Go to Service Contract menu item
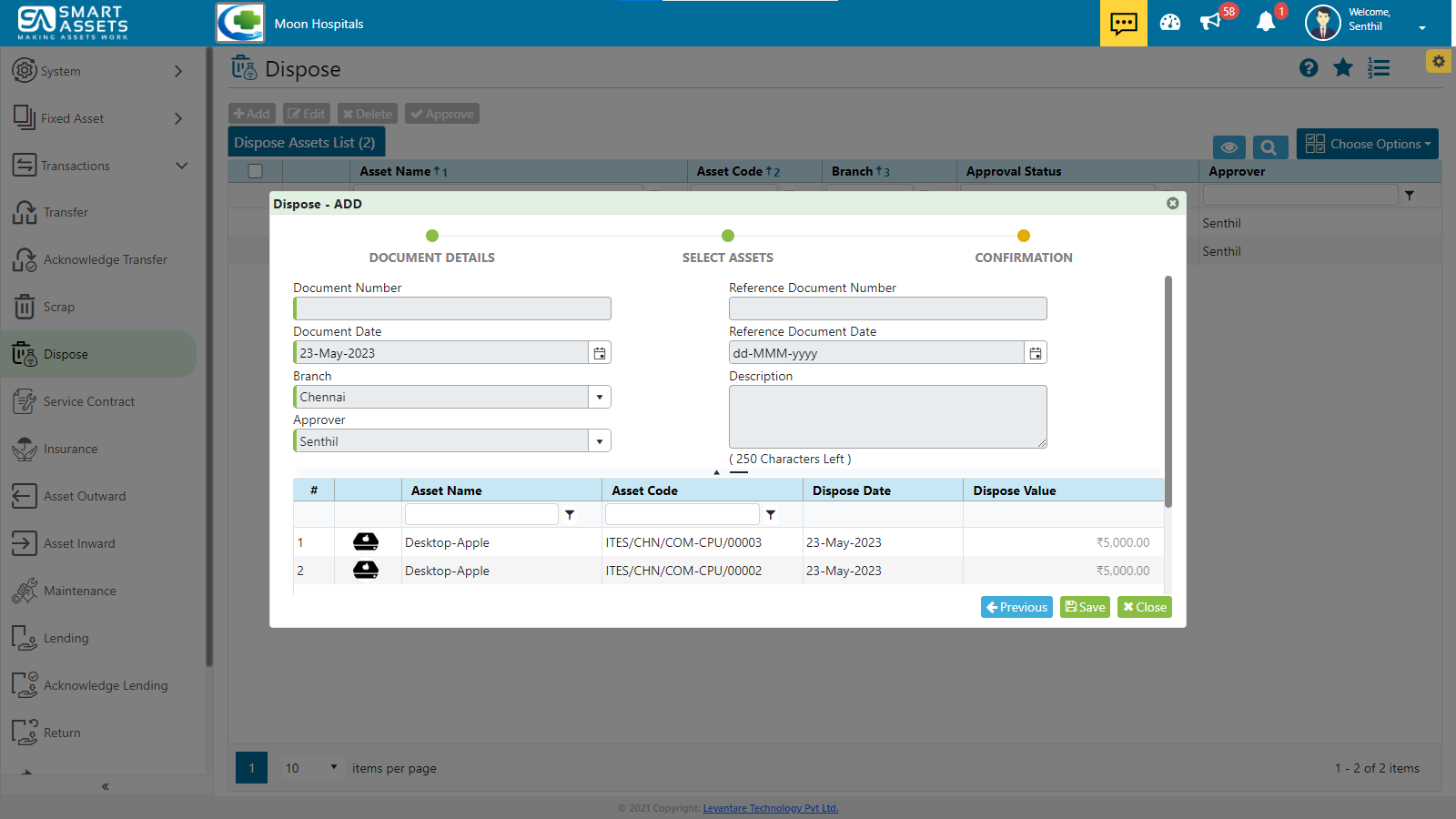Image resolution: width=1456 pixels, height=819 pixels. point(89,402)
